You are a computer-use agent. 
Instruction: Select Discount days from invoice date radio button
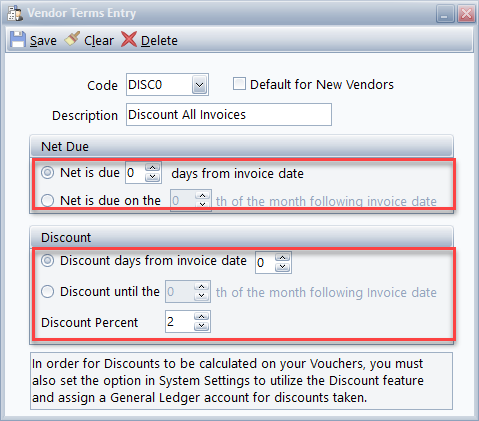47,260
